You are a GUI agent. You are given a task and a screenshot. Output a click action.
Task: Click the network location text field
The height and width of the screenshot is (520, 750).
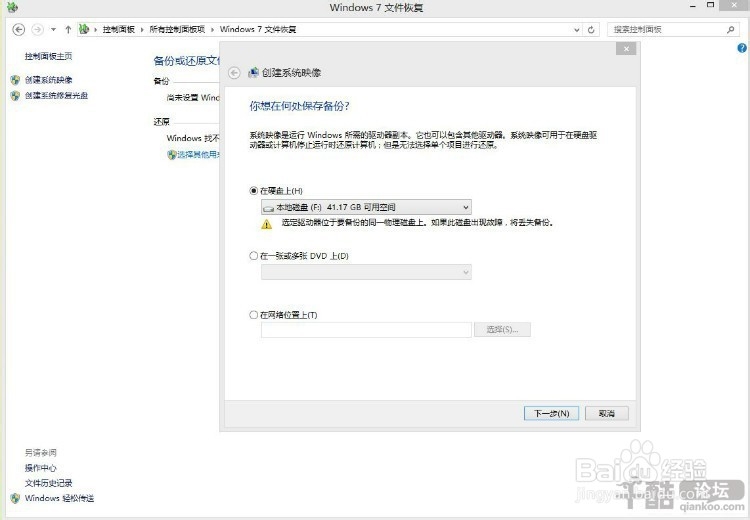[x=366, y=330]
